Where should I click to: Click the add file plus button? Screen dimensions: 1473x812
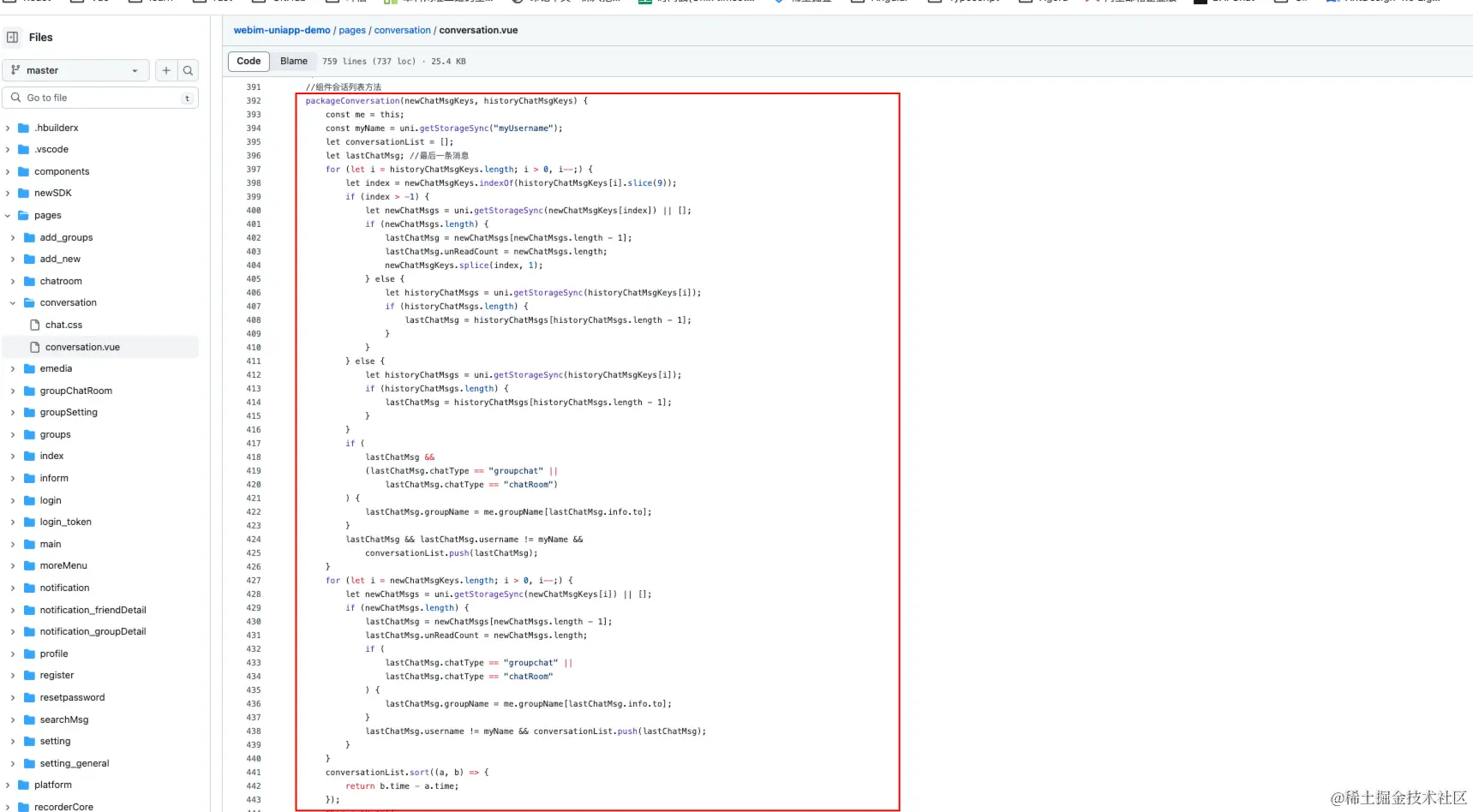pyautogui.click(x=166, y=70)
